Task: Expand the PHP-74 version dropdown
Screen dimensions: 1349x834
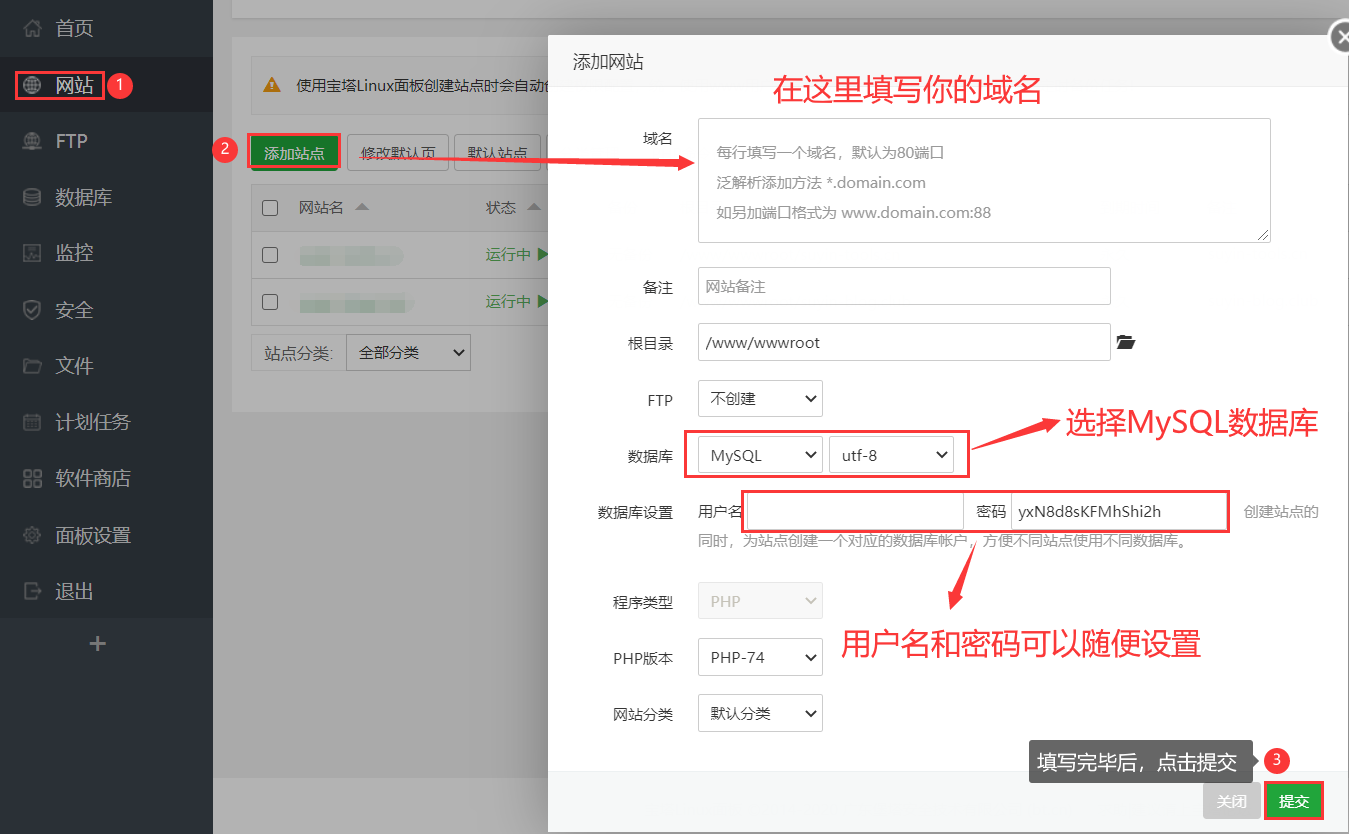Action: tap(760, 658)
